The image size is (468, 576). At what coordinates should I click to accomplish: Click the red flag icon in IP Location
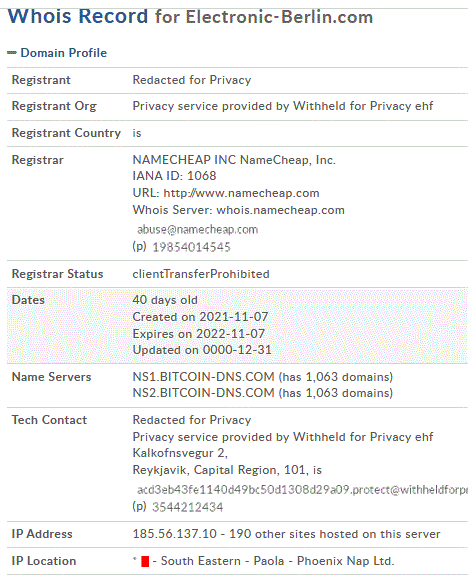point(145,561)
